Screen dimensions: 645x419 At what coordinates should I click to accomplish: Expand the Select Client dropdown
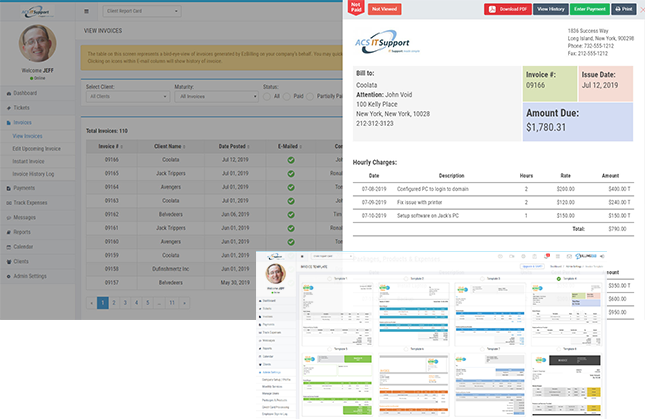coord(125,97)
